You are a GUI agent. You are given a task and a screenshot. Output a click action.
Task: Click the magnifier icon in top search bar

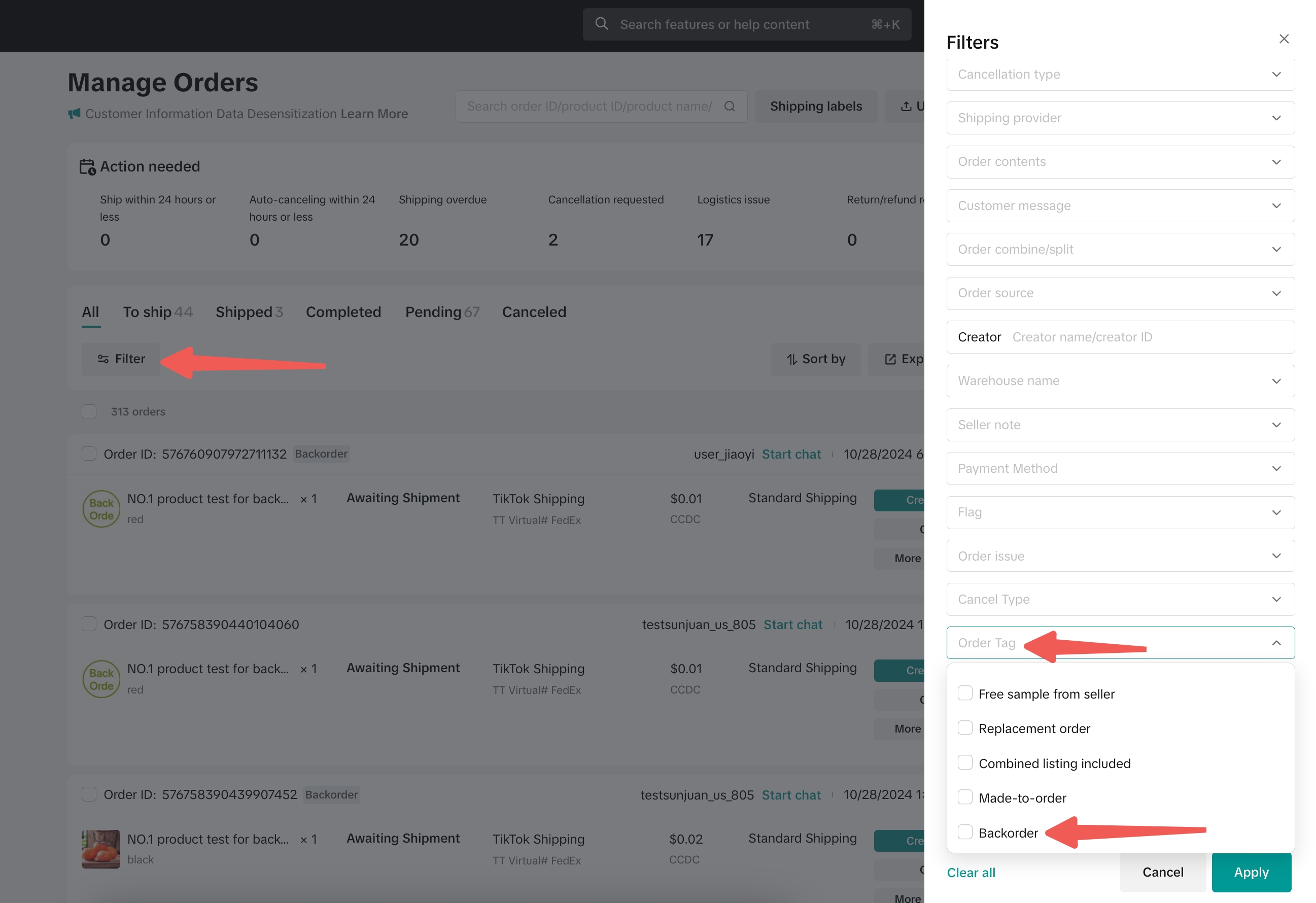click(x=601, y=24)
